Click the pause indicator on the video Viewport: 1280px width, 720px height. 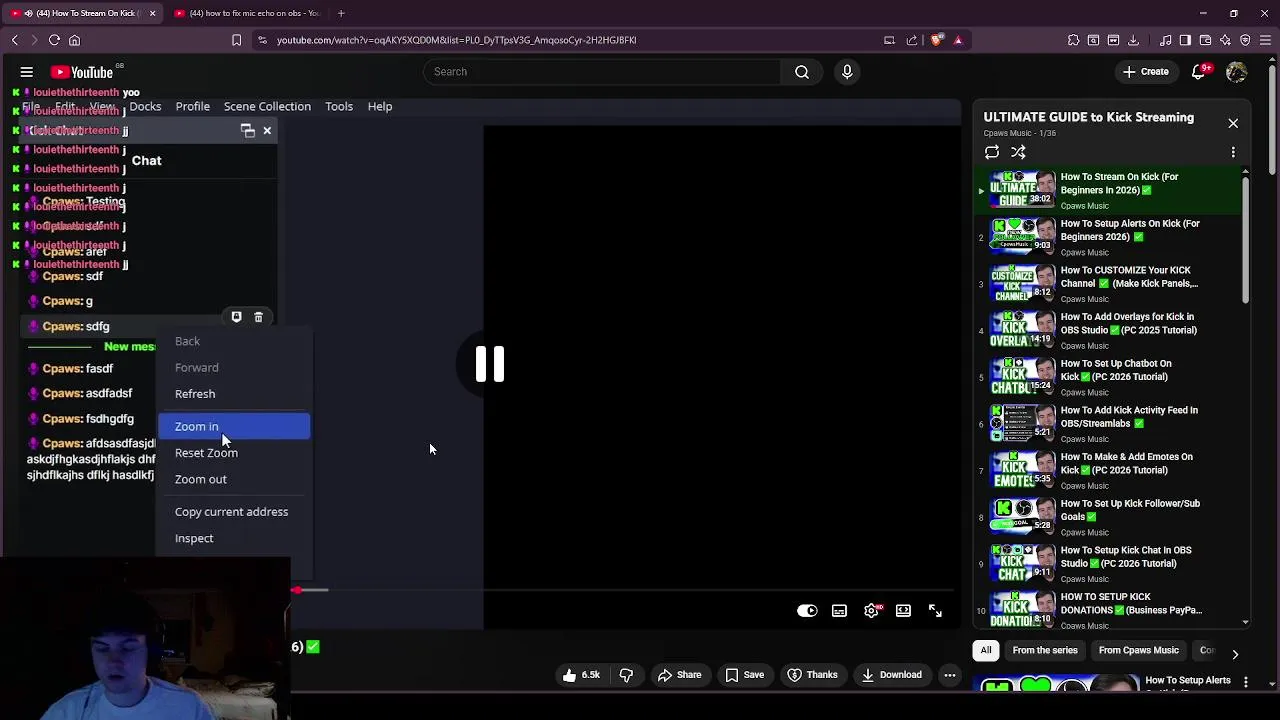490,364
